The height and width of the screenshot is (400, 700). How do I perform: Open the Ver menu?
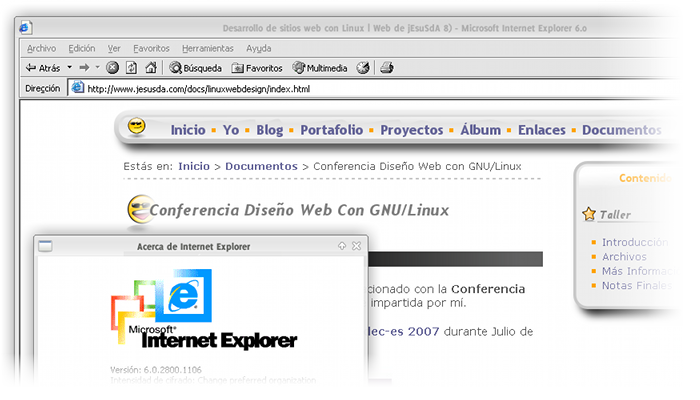point(114,48)
